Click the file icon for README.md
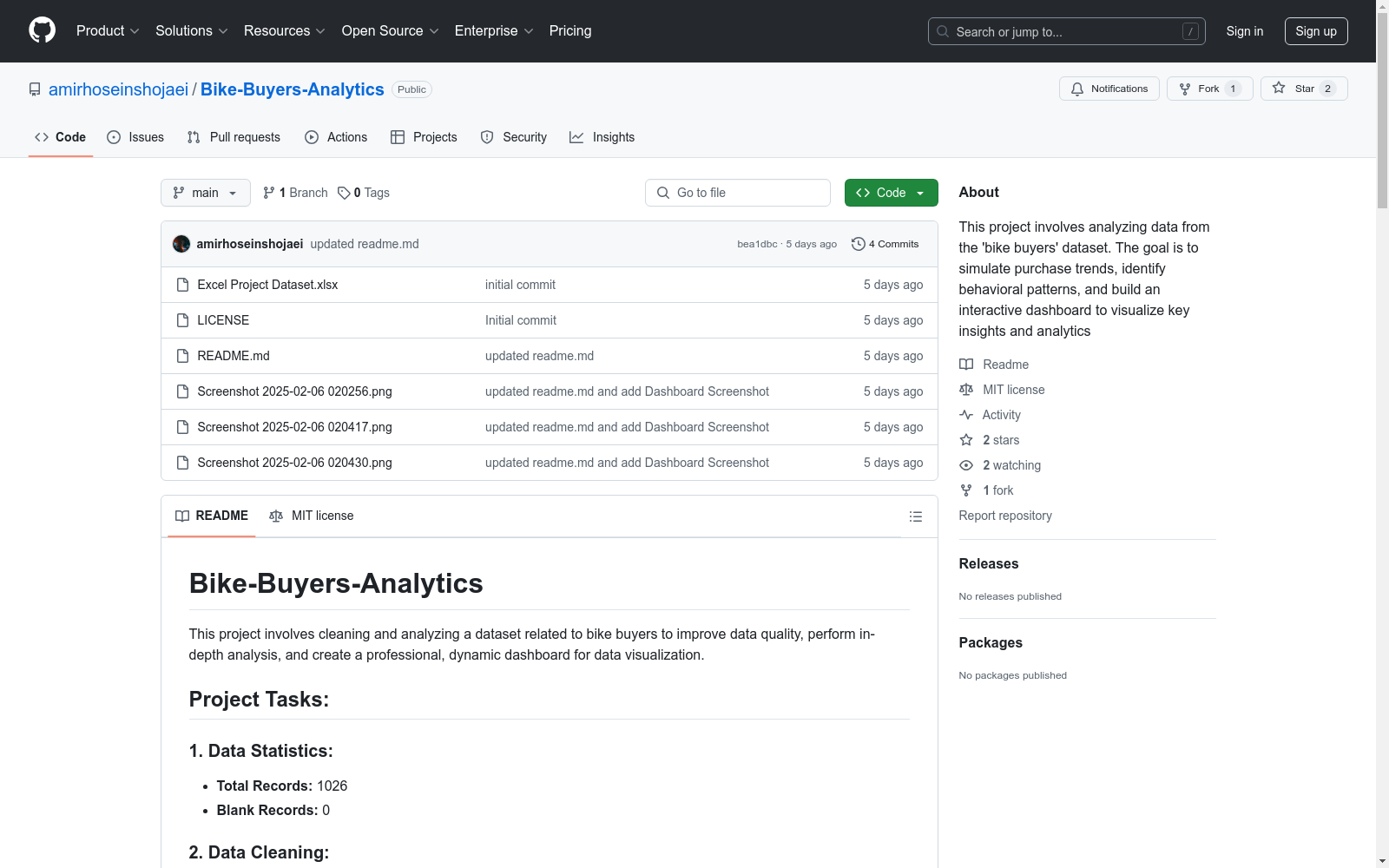 (x=182, y=356)
